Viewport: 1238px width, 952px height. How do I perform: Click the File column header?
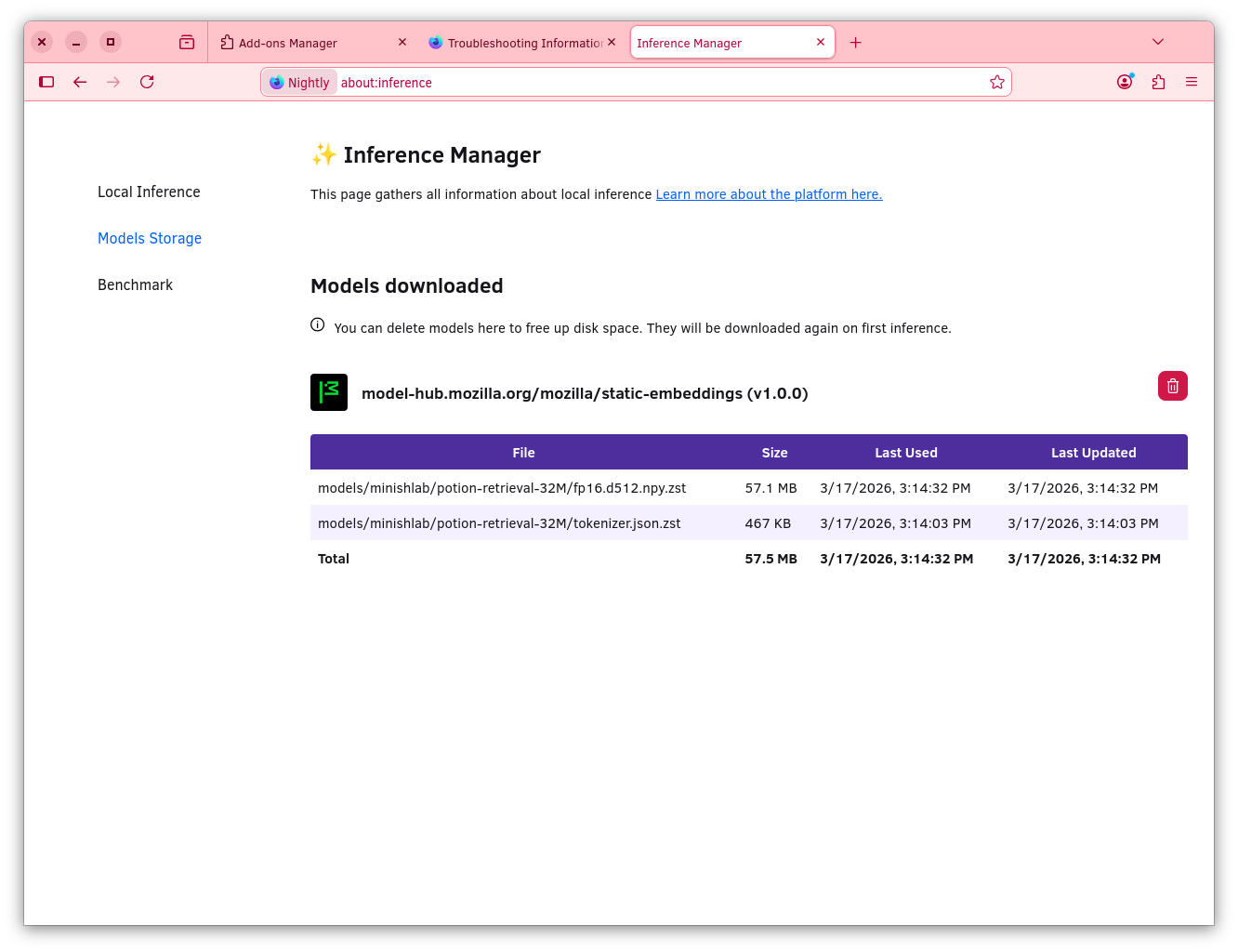point(524,453)
